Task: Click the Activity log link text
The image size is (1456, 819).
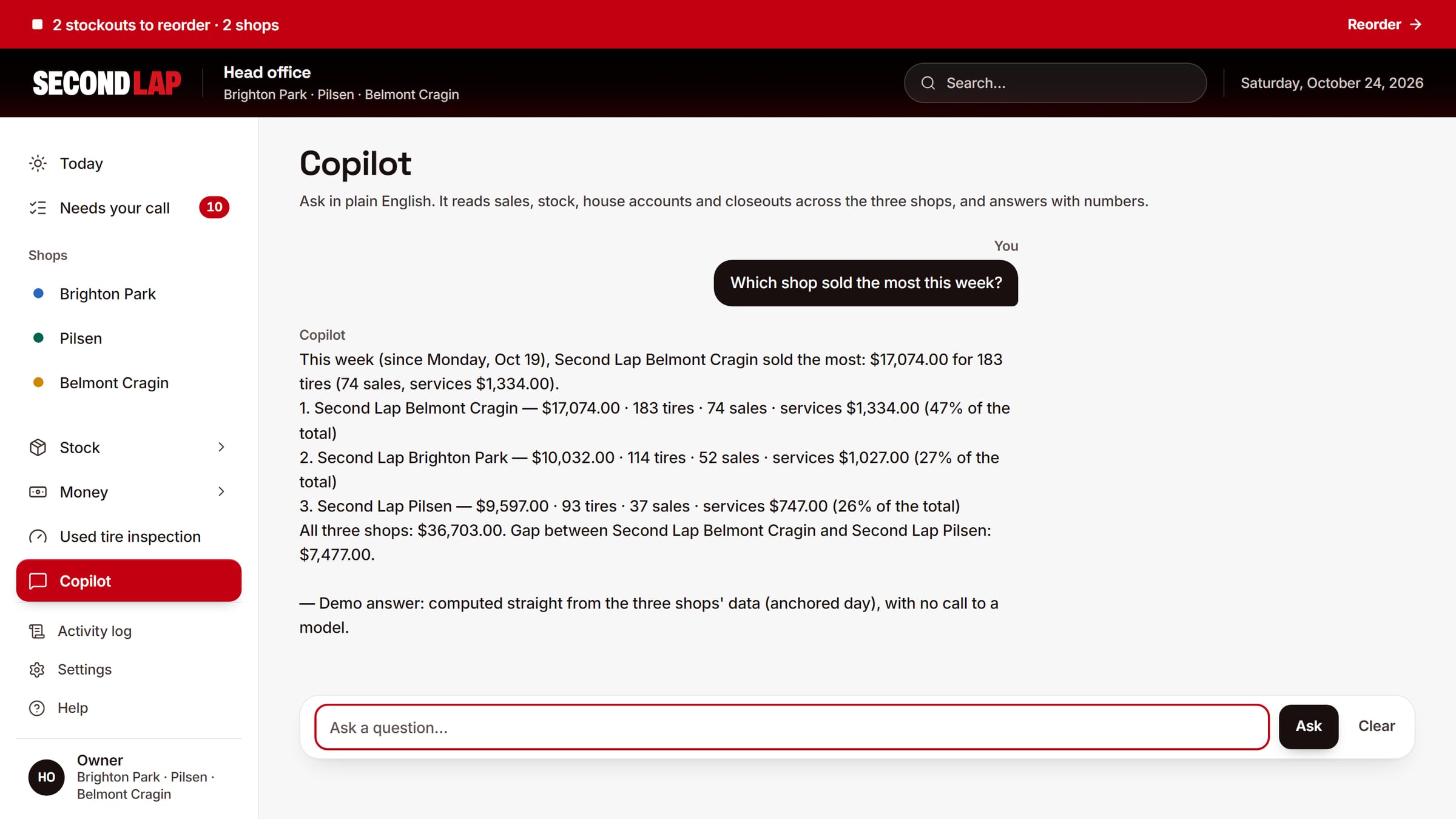Action: click(95, 632)
